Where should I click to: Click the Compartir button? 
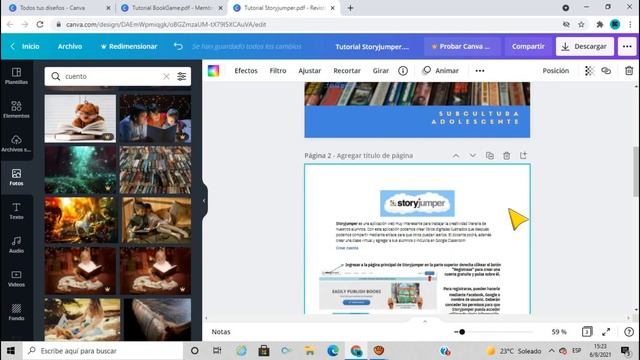pos(528,47)
